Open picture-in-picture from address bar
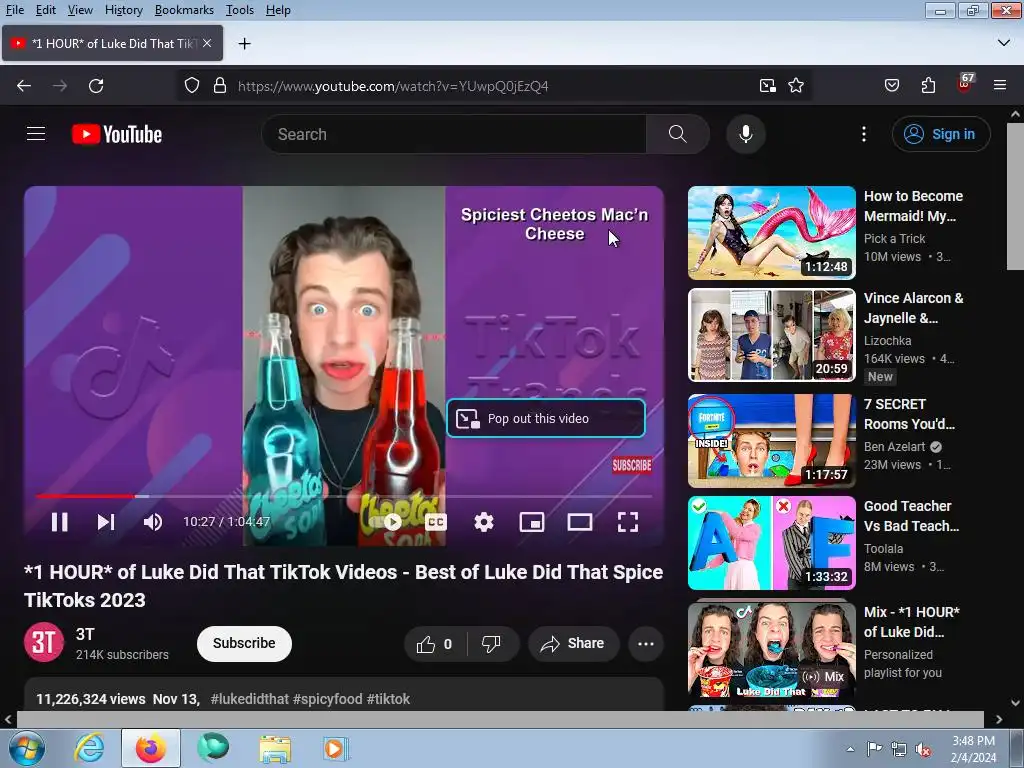This screenshot has width=1024, height=768. pyautogui.click(x=767, y=86)
